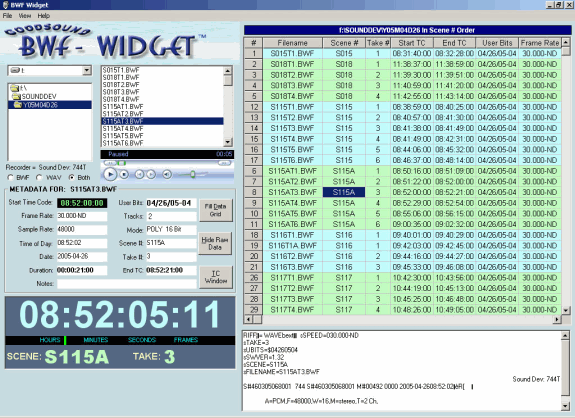Click the BWF Widget title bar icon

tap(5, 5)
